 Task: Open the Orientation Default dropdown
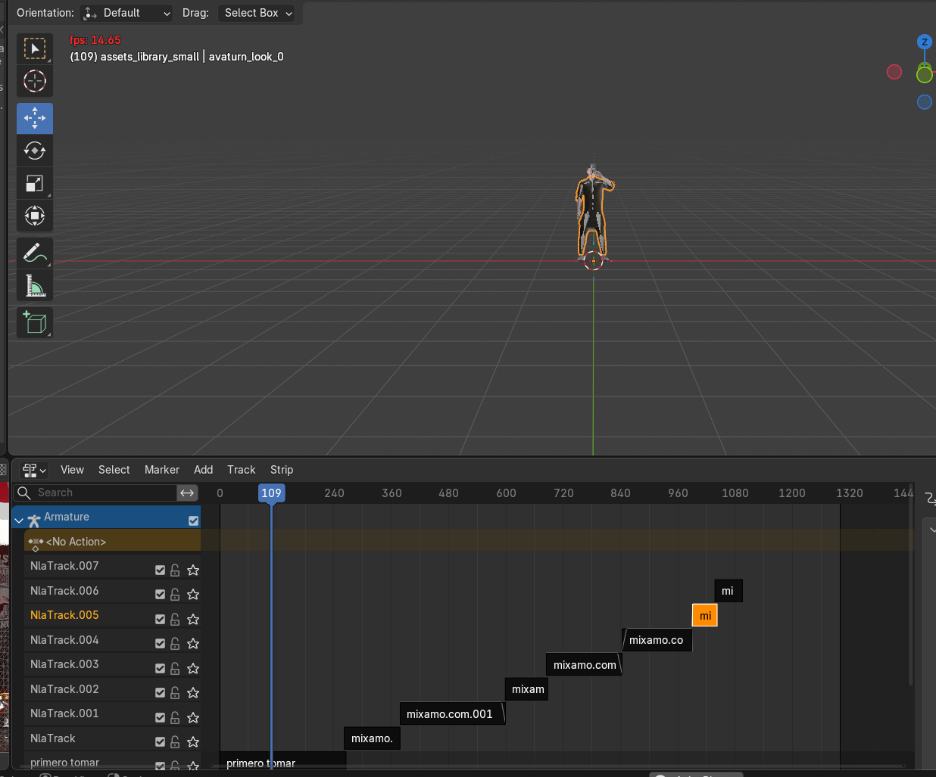[127, 13]
